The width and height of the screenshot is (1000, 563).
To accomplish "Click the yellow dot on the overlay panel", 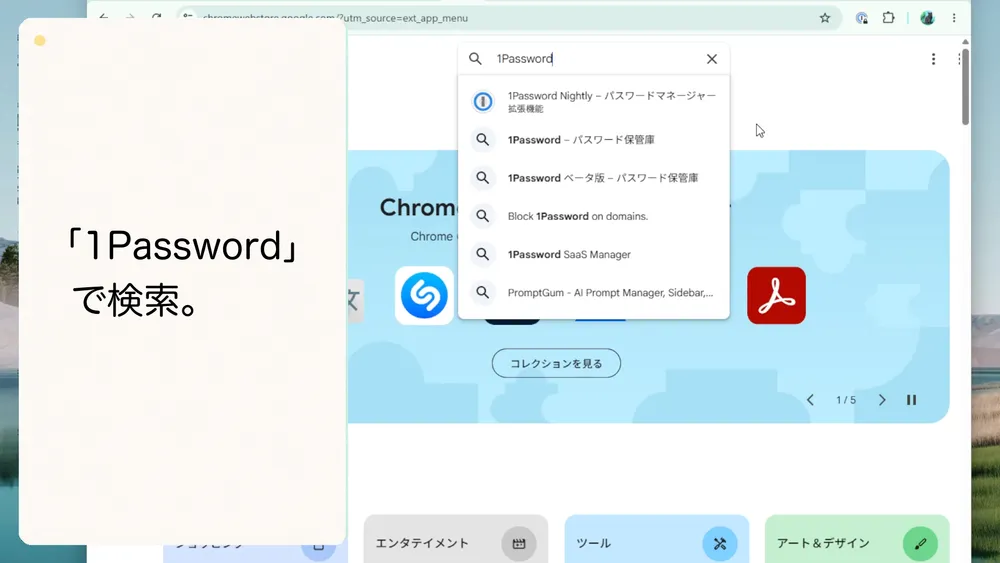I will [x=40, y=41].
